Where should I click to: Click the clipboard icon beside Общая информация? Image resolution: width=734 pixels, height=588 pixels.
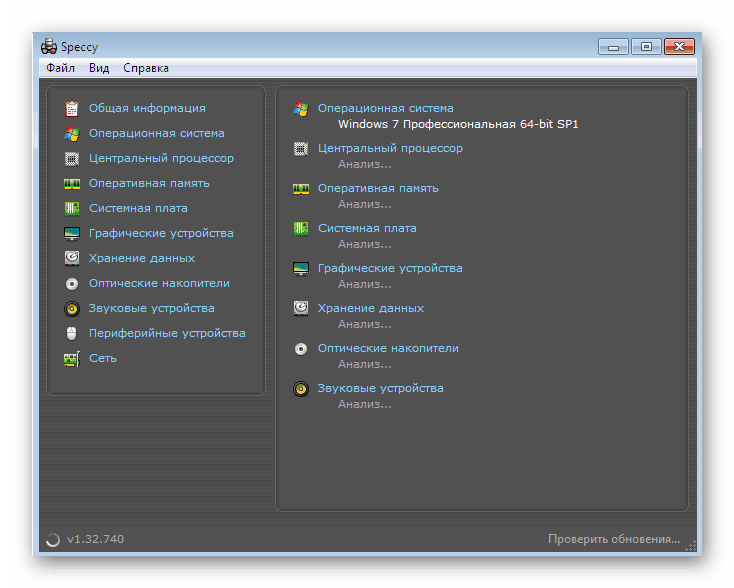(72, 109)
